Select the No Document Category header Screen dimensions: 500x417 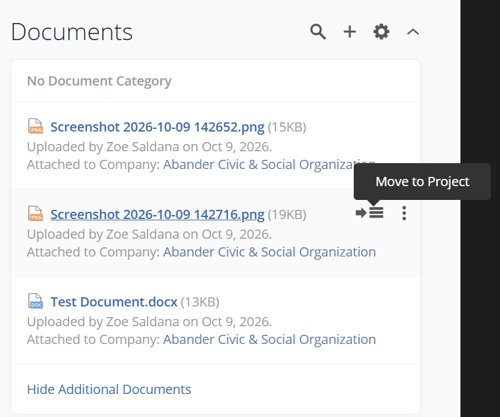[99, 81]
